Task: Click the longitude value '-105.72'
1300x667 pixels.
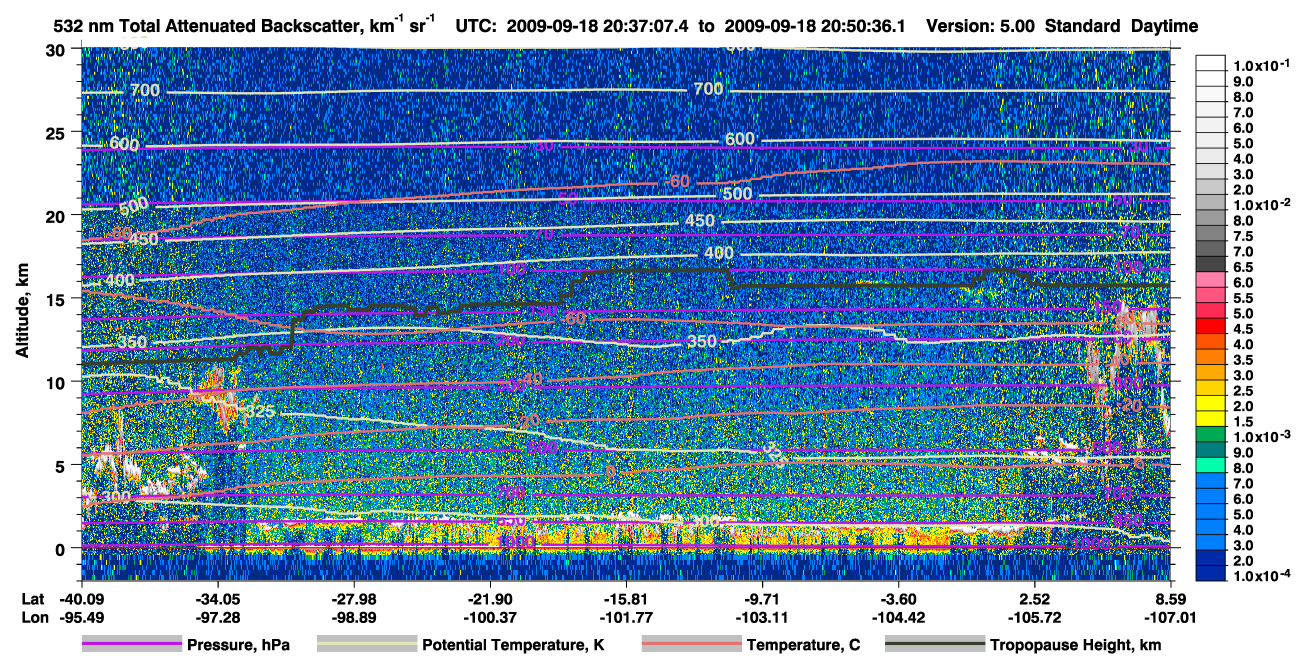Action: point(1035,617)
